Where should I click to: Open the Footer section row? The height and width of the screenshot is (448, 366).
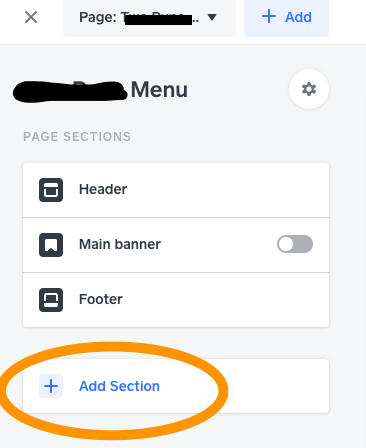coord(176,300)
